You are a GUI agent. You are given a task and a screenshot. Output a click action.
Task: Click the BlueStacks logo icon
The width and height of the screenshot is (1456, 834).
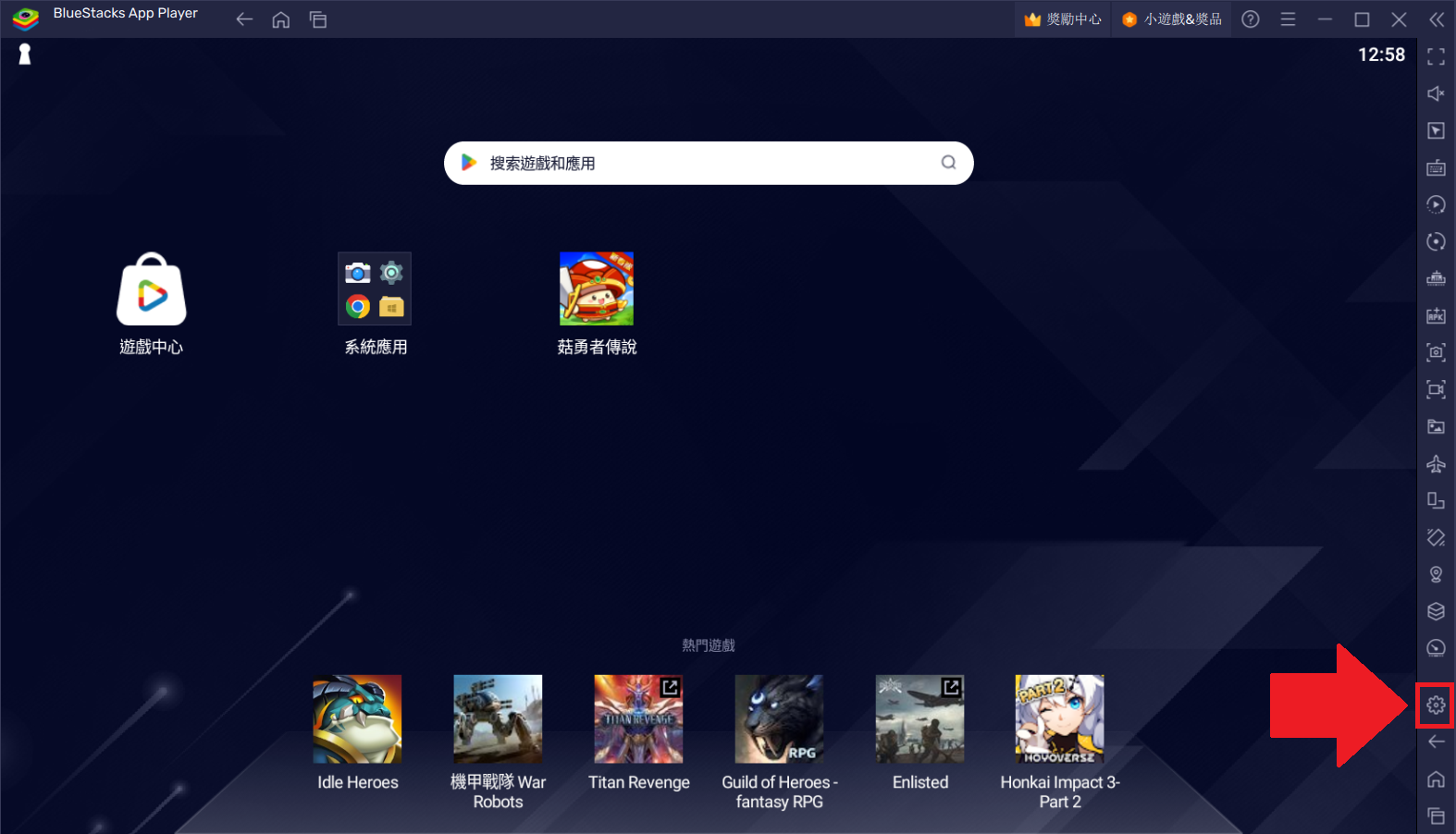tap(26, 18)
